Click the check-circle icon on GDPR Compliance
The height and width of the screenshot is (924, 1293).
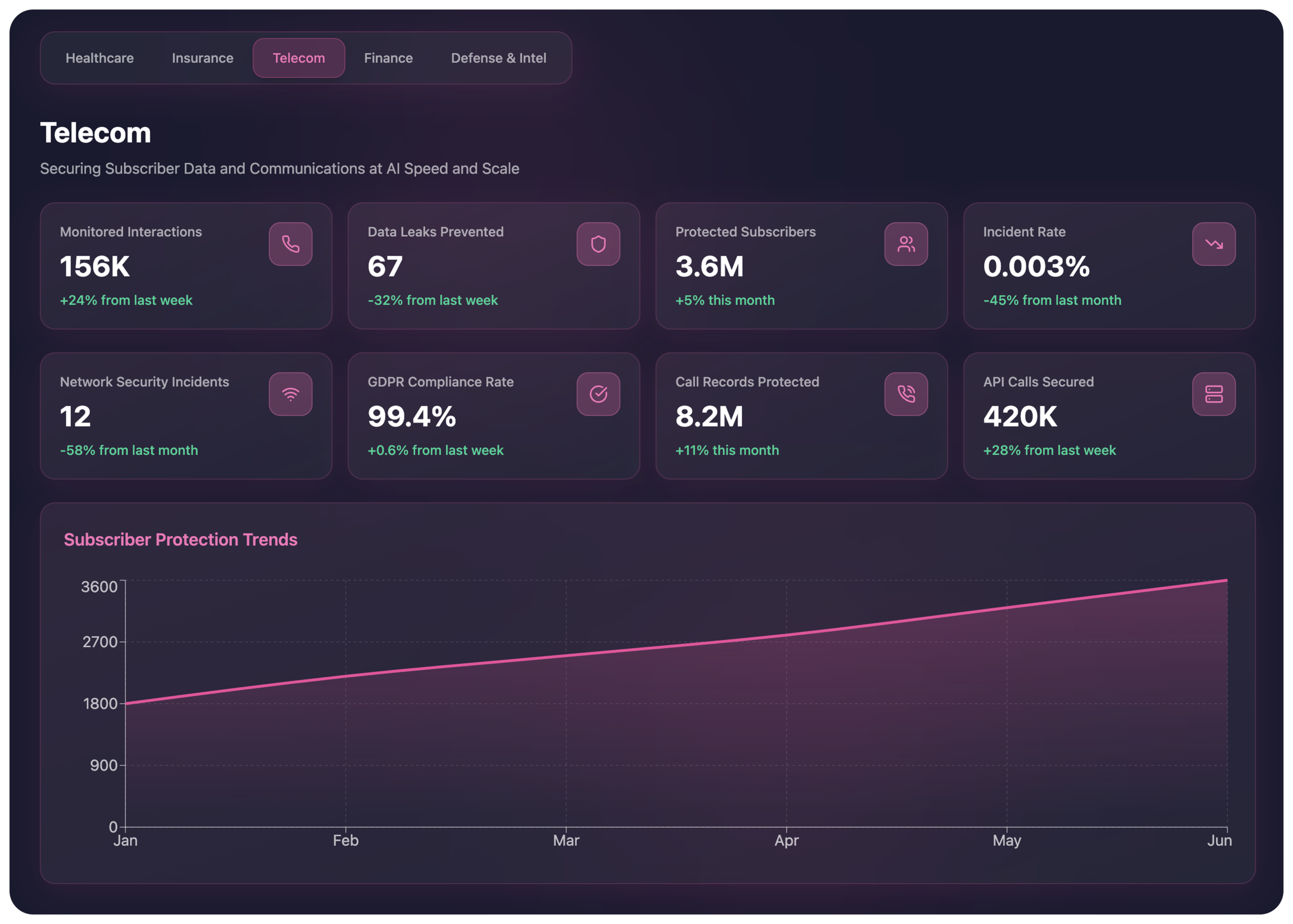(598, 394)
